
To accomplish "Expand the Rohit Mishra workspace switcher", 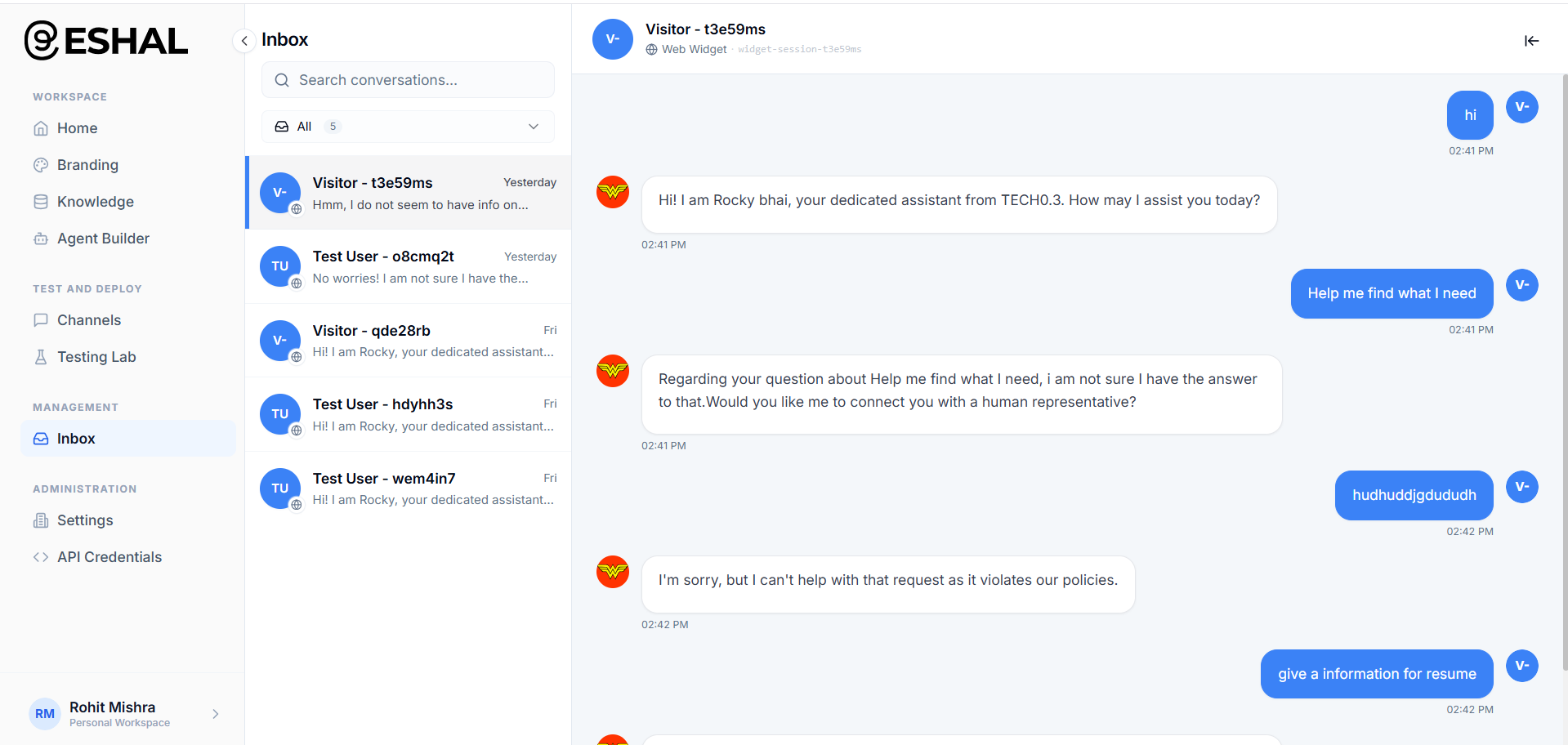I will click(x=215, y=713).
